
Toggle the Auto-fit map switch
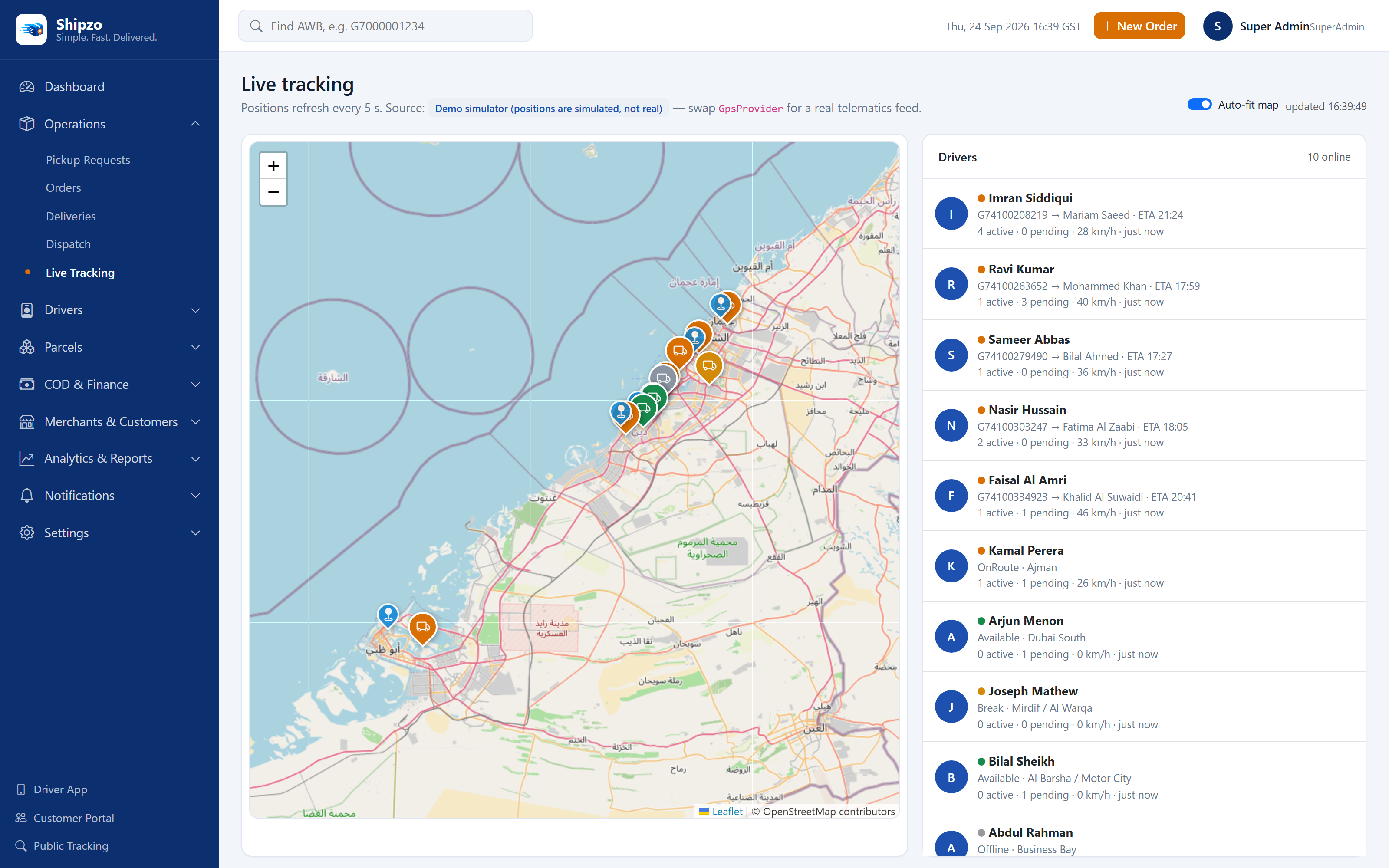click(x=1199, y=105)
